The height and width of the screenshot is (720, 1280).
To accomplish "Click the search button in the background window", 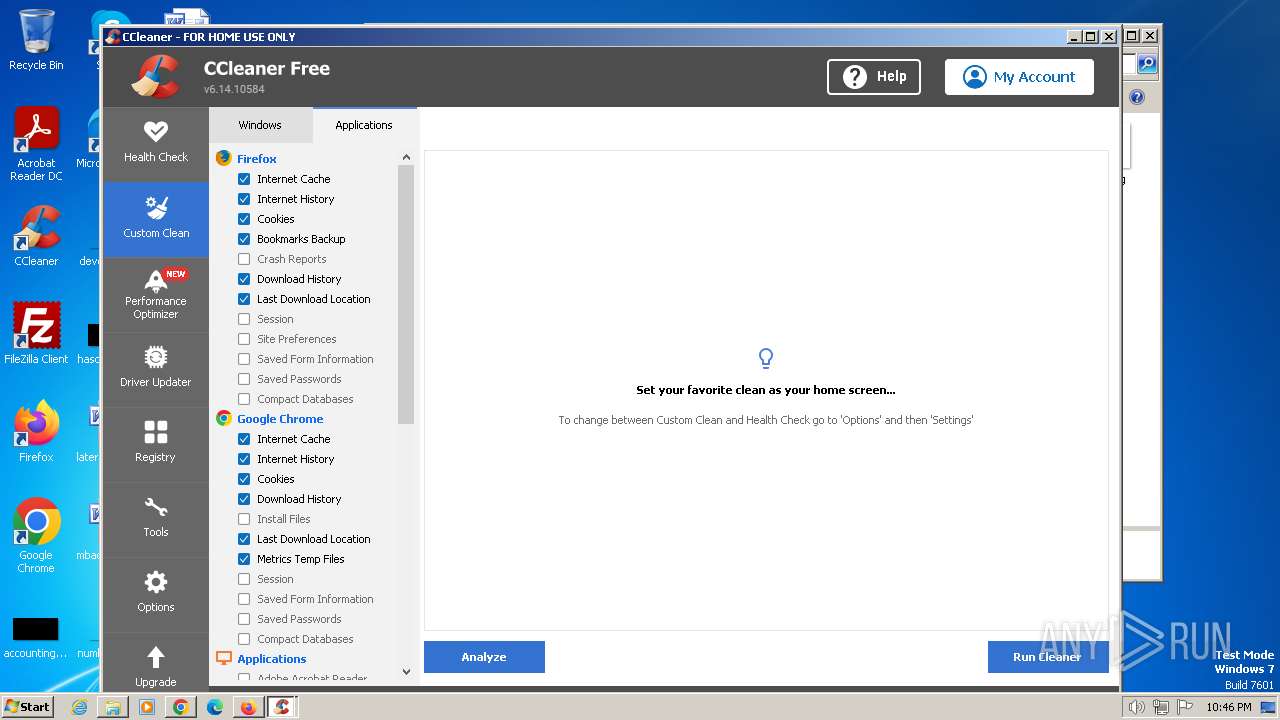I will [x=1147, y=64].
